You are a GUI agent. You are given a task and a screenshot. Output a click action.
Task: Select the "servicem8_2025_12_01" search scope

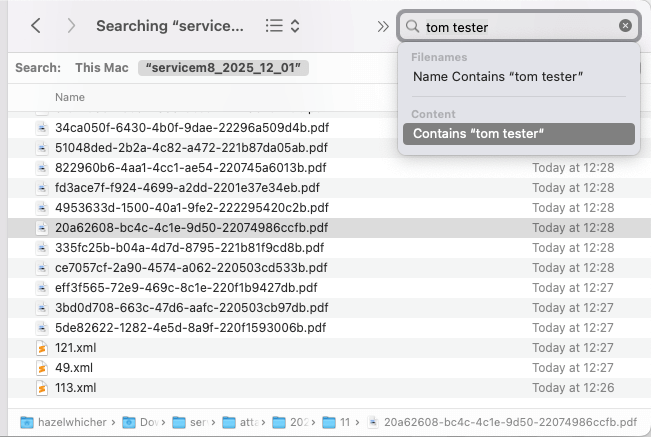pyautogui.click(x=223, y=68)
